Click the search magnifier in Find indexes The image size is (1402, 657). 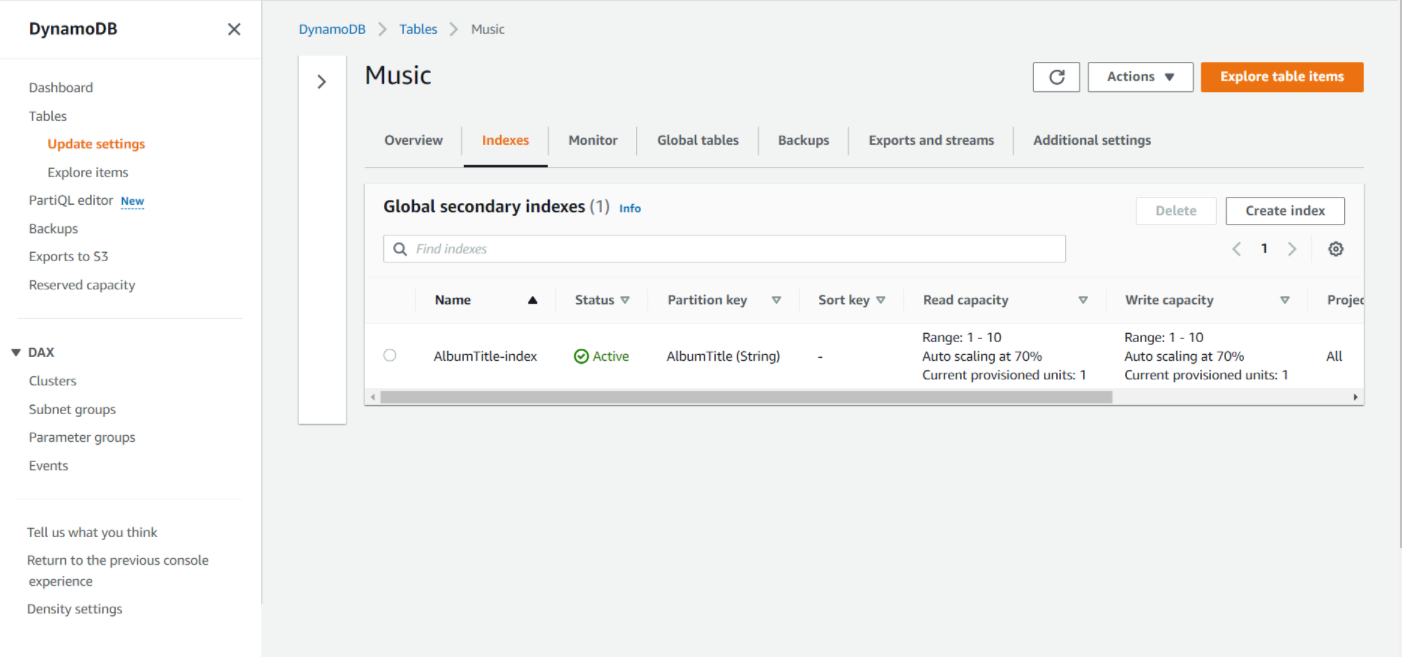click(x=400, y=249)
